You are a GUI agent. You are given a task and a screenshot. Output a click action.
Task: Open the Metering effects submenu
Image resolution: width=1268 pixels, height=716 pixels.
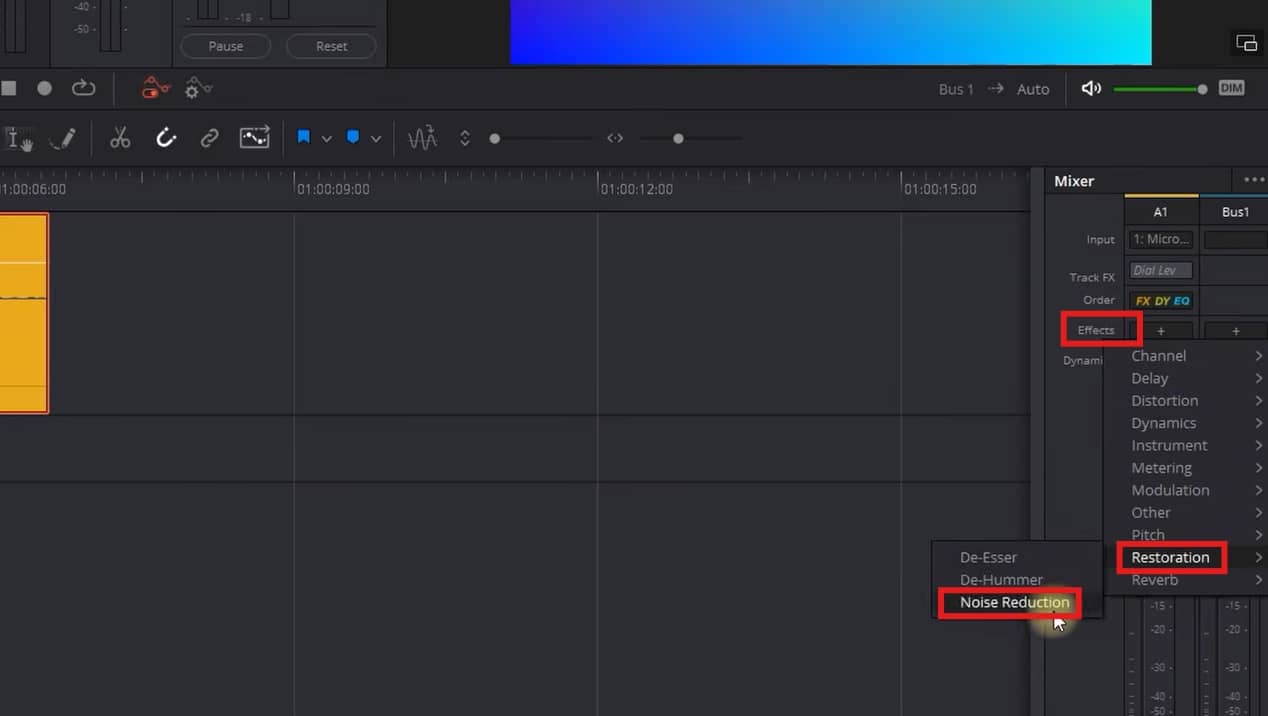click(x=1186, y=467)
